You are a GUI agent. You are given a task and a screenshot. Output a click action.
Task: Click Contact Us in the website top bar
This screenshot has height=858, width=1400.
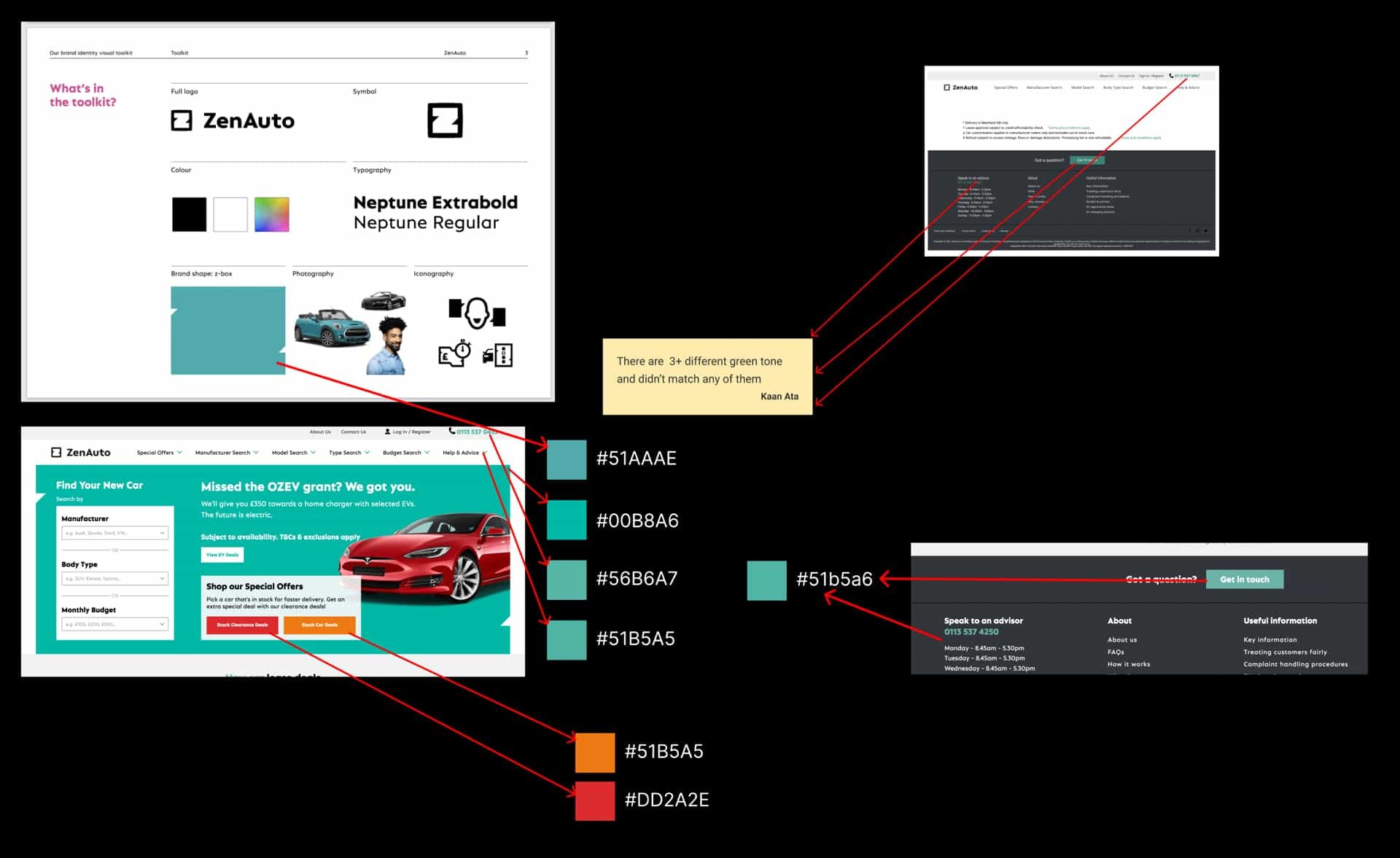[x=354, y=432]
